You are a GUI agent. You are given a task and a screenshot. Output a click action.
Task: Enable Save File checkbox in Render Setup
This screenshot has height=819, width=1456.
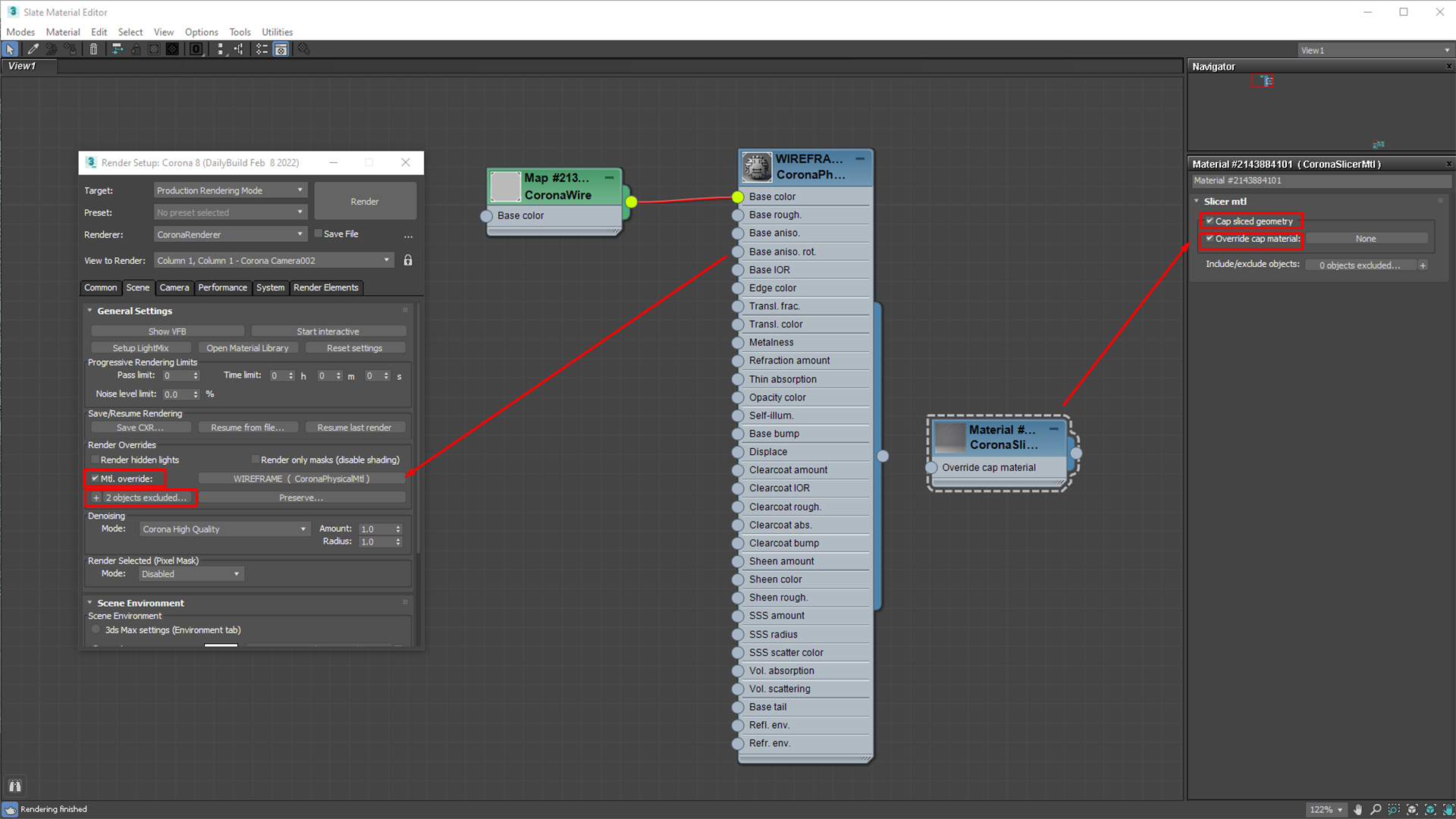[318, 234]
